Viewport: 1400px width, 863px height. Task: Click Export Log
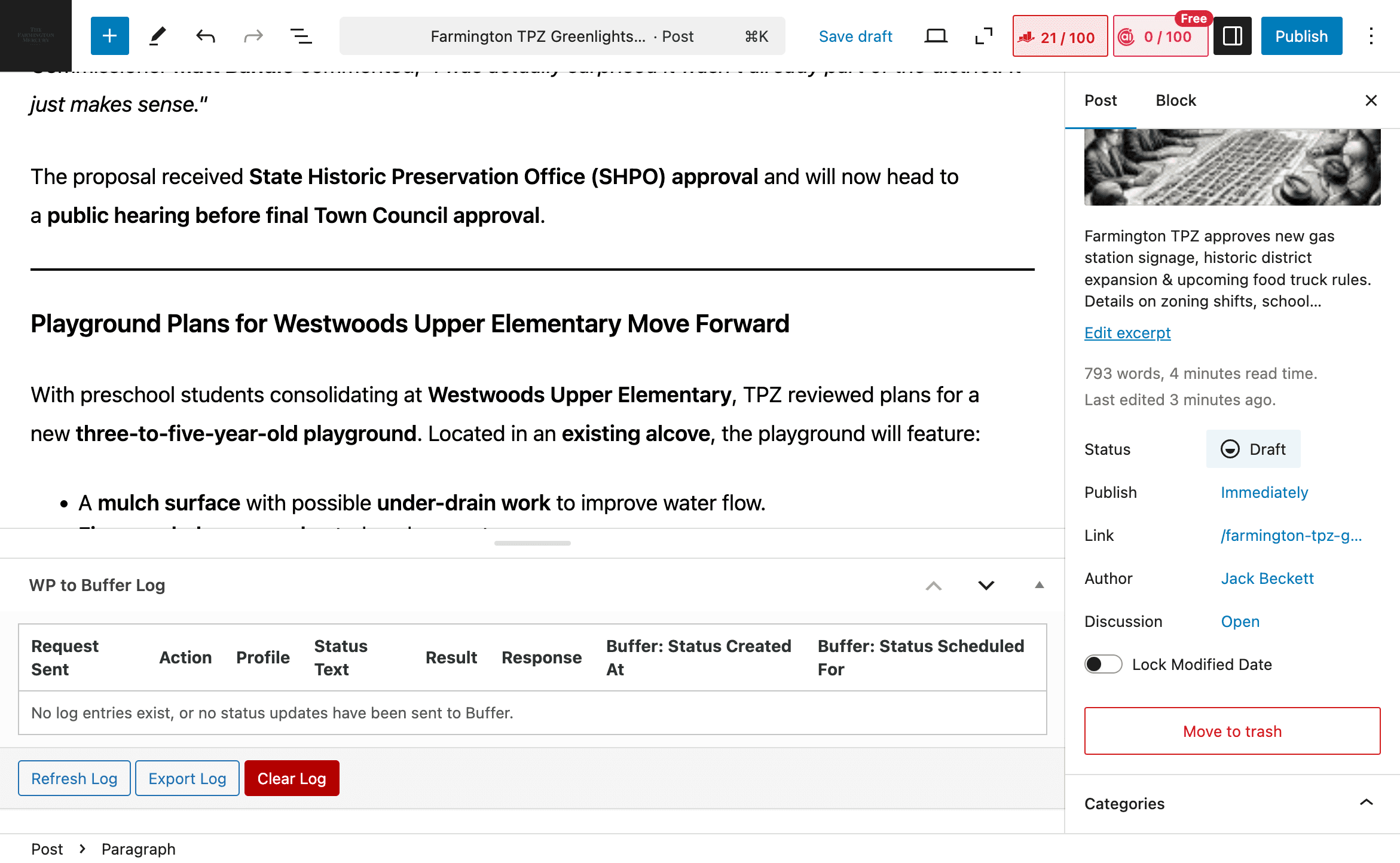click(x=187, y=778)
